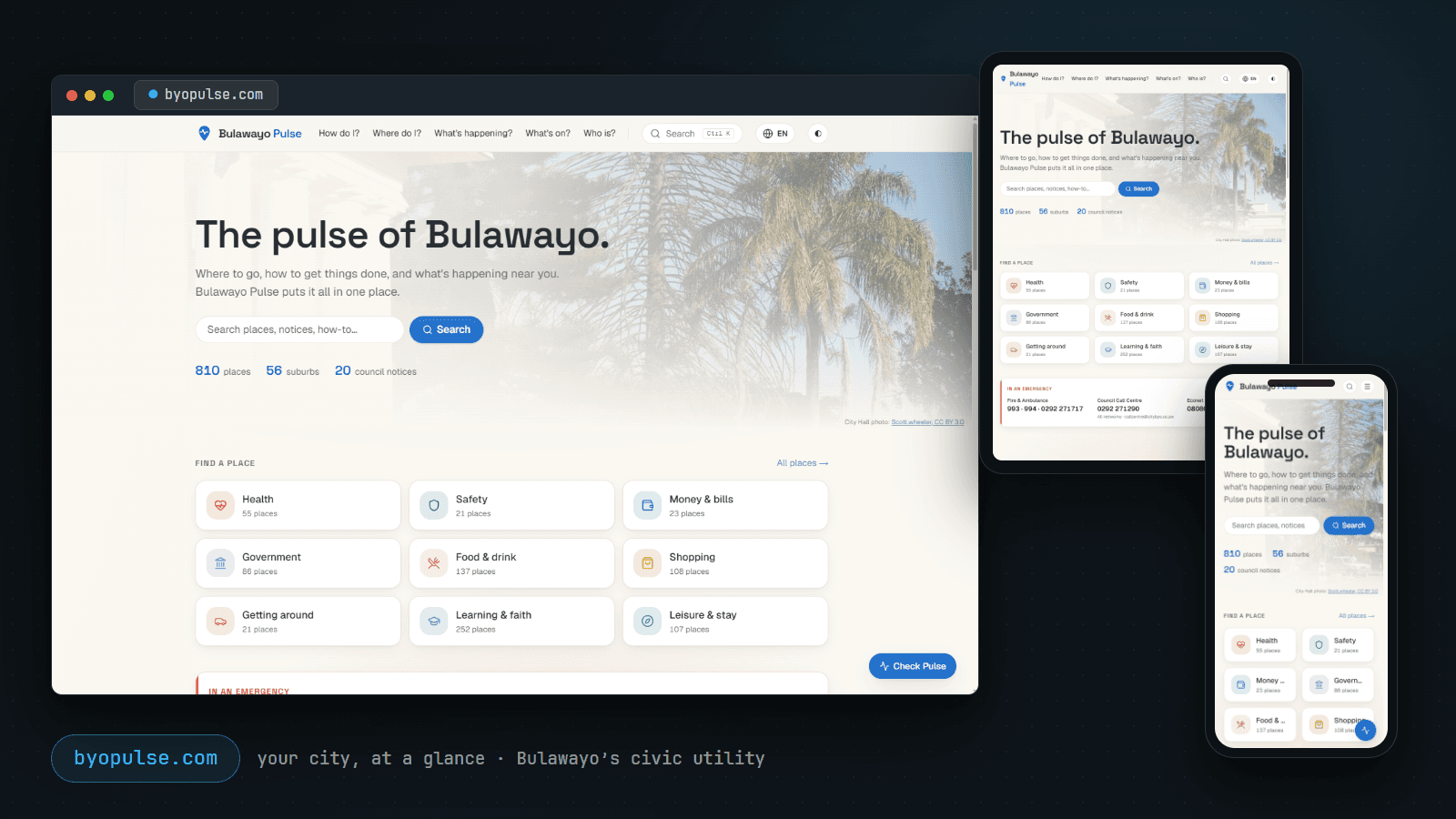The image size is (1456, 819).
Task: Open the 'Who is?' menu on desktop
Action: point(600,134)
